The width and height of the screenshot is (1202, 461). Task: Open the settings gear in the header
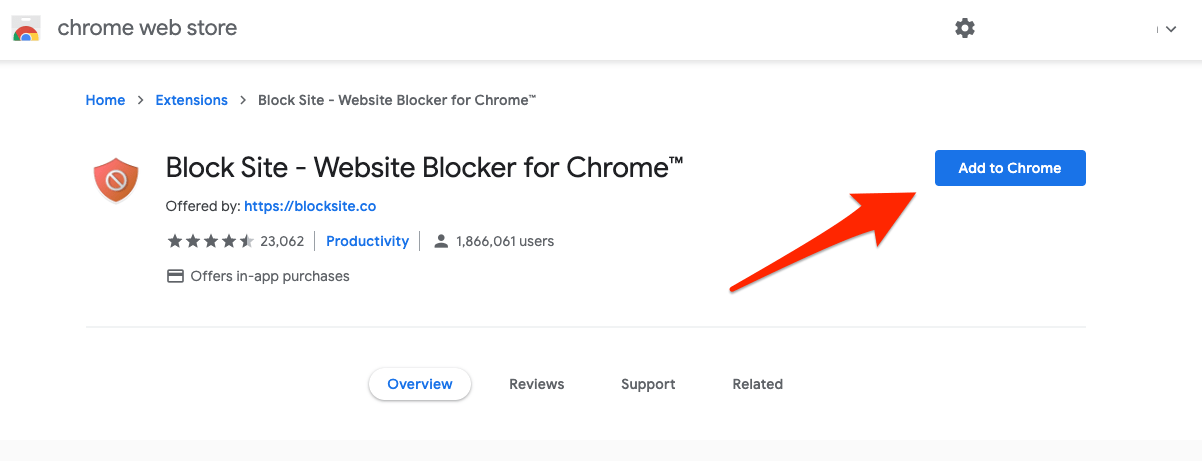click(965, 28)
